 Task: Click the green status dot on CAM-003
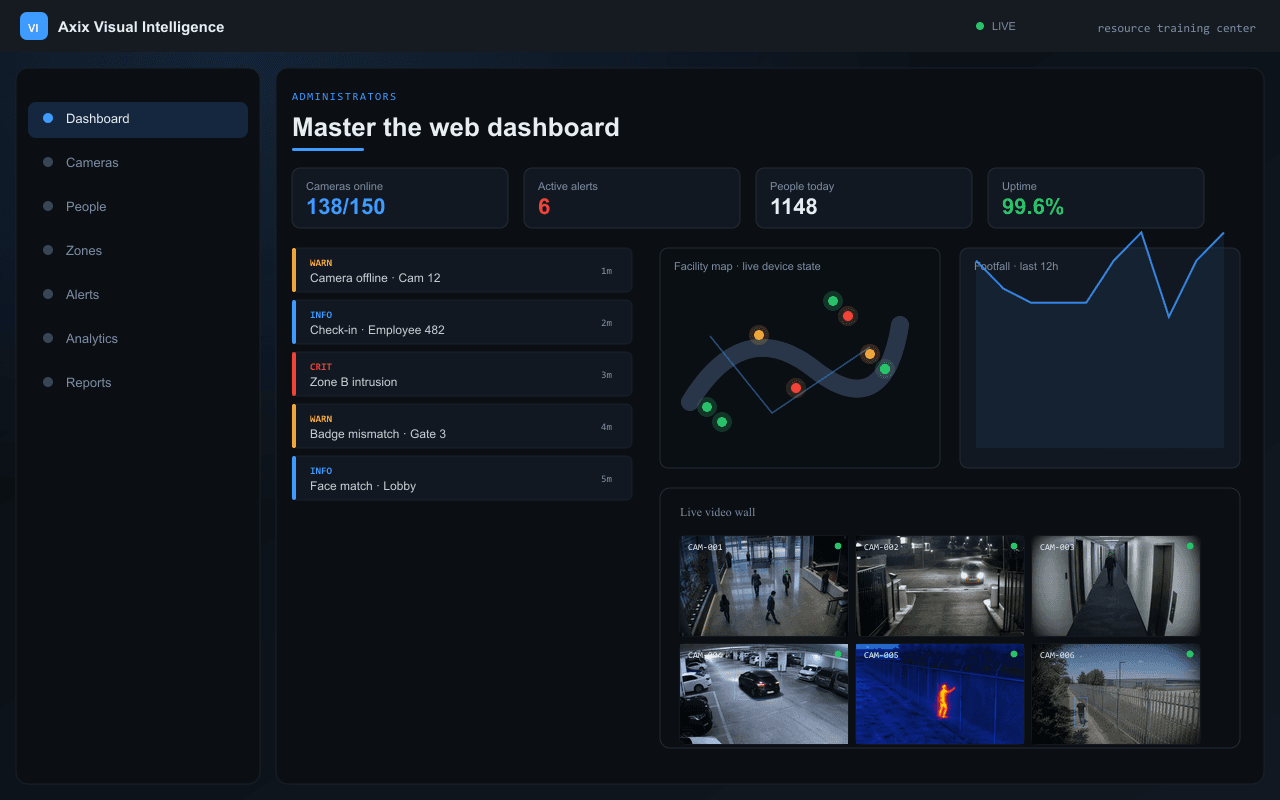(x=1190, y=546)
